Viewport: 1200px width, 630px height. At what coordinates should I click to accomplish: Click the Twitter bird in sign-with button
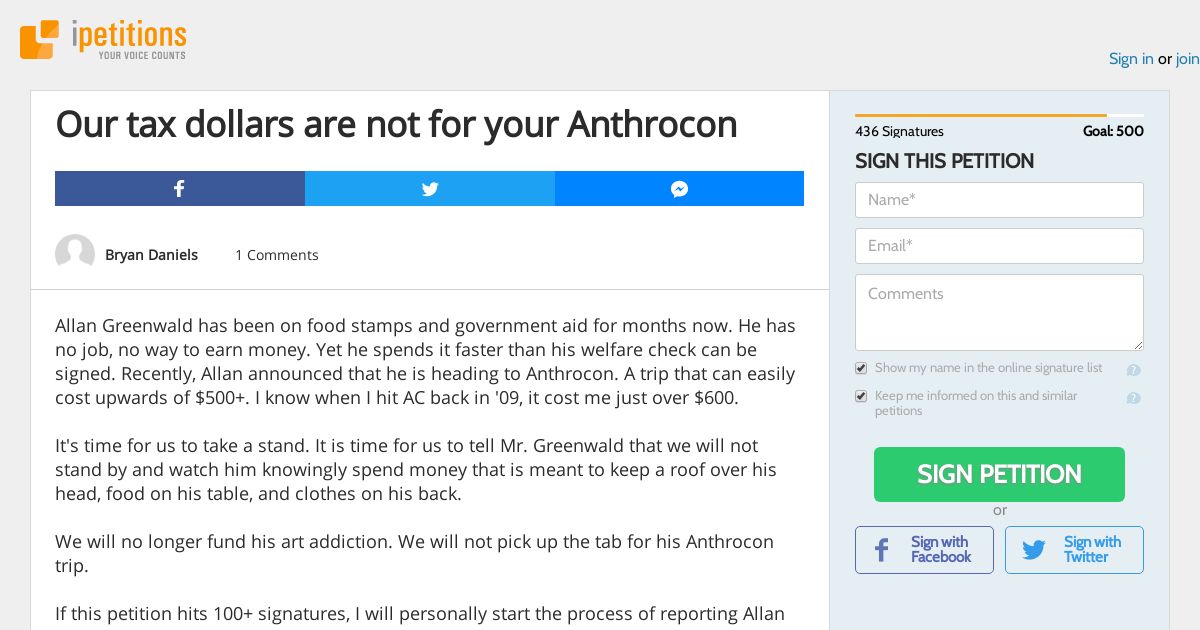click(x=1033, y=550)
